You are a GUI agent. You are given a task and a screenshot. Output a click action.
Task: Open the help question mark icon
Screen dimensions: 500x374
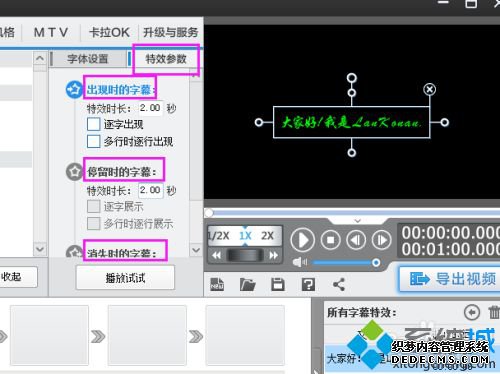tap(308, 284)
